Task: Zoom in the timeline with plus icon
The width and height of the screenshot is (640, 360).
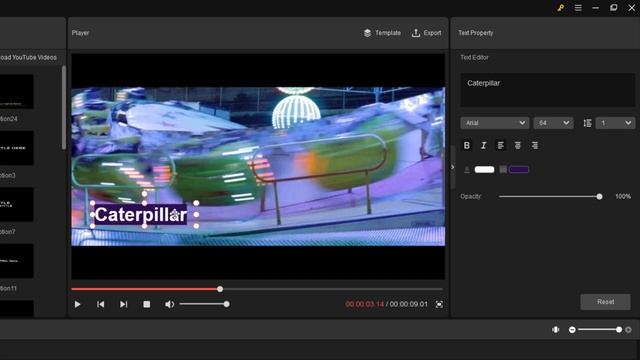Action: click(x=628, y=330)
